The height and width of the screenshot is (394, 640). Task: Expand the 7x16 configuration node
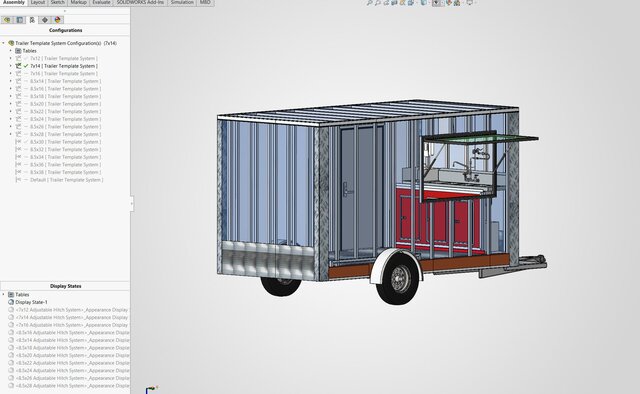(11, 73)
